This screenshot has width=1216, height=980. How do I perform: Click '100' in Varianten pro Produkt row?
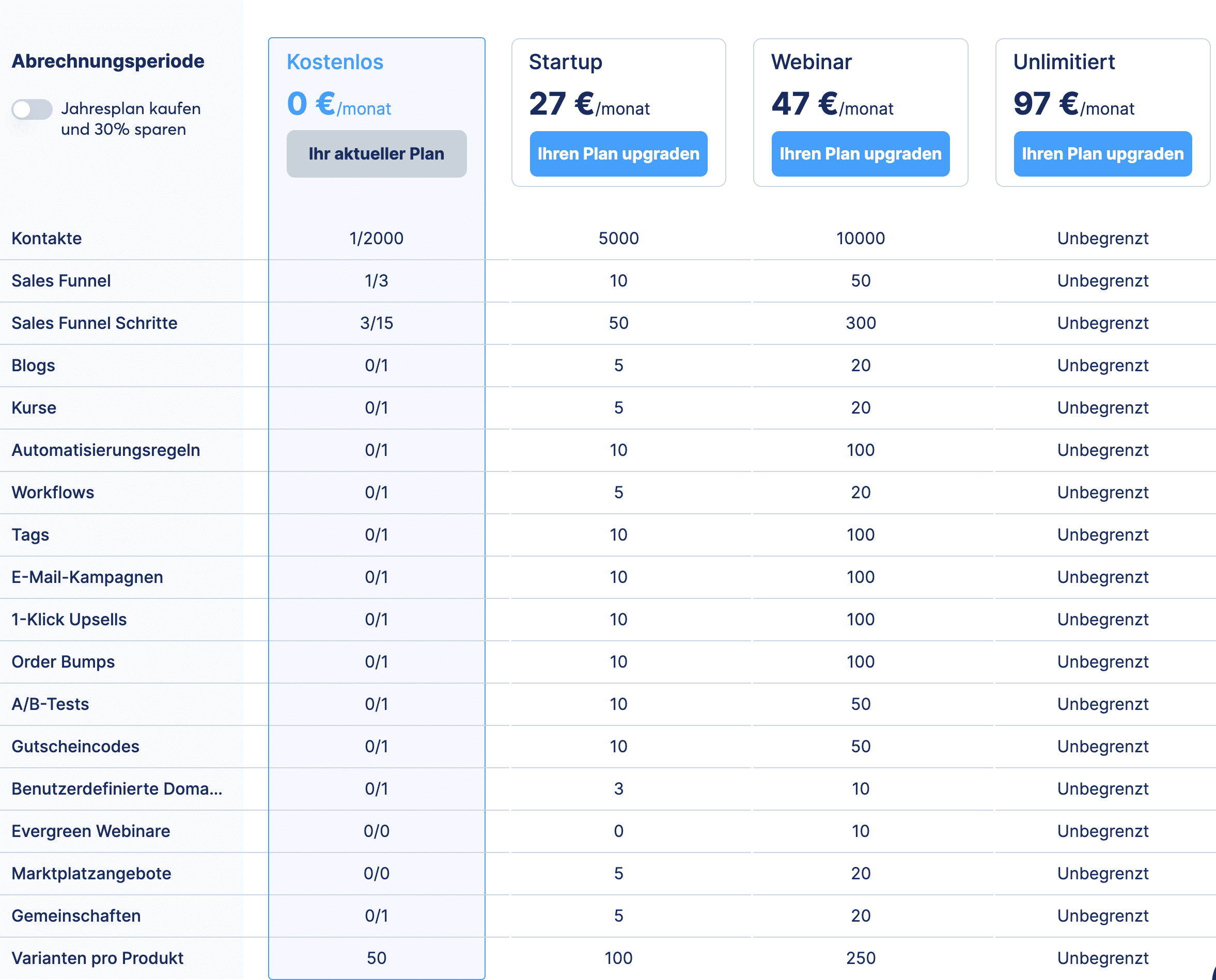(618, 958)
